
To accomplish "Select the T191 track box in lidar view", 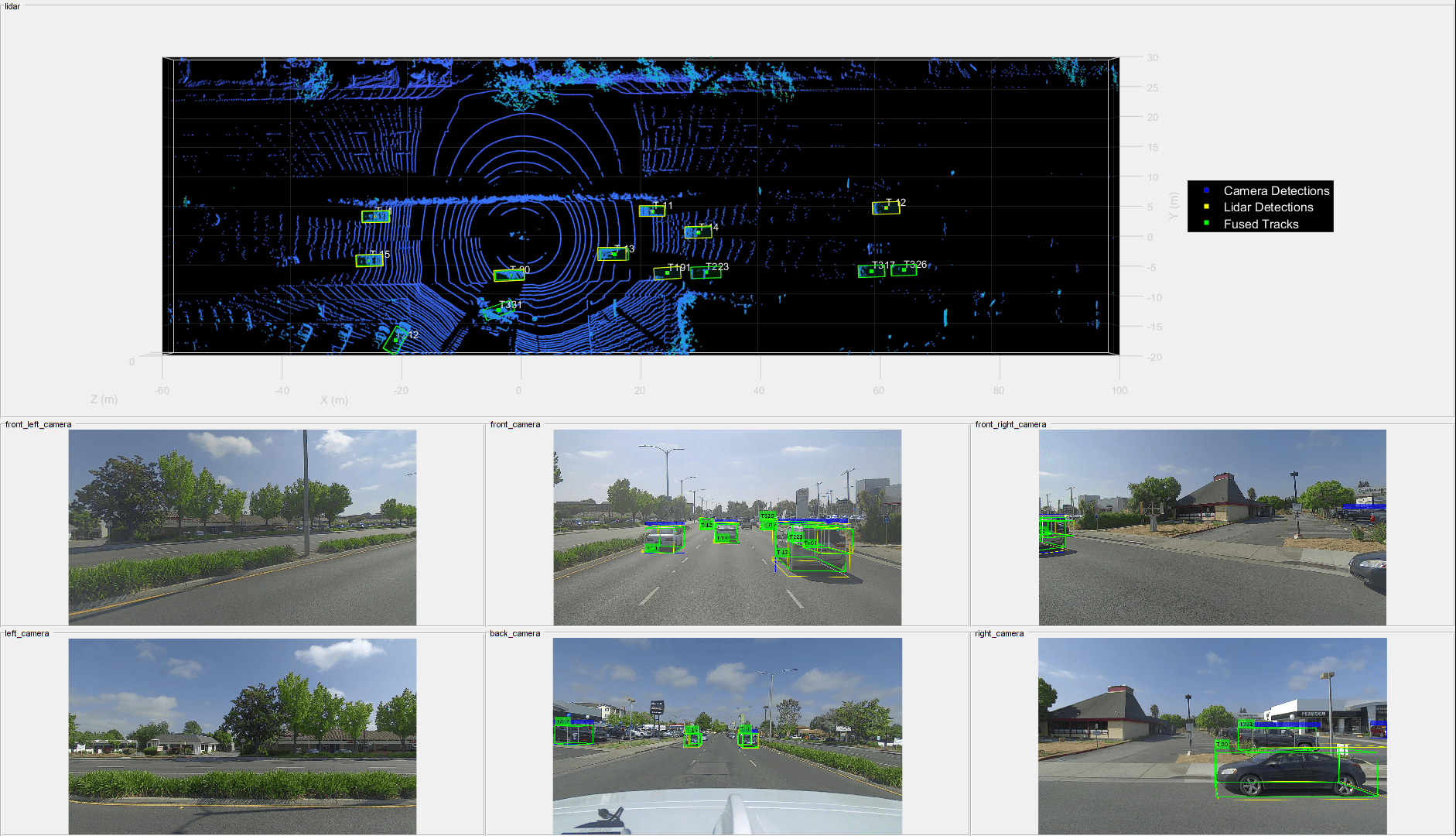I will pyautogui.click(x=667, y=272).
